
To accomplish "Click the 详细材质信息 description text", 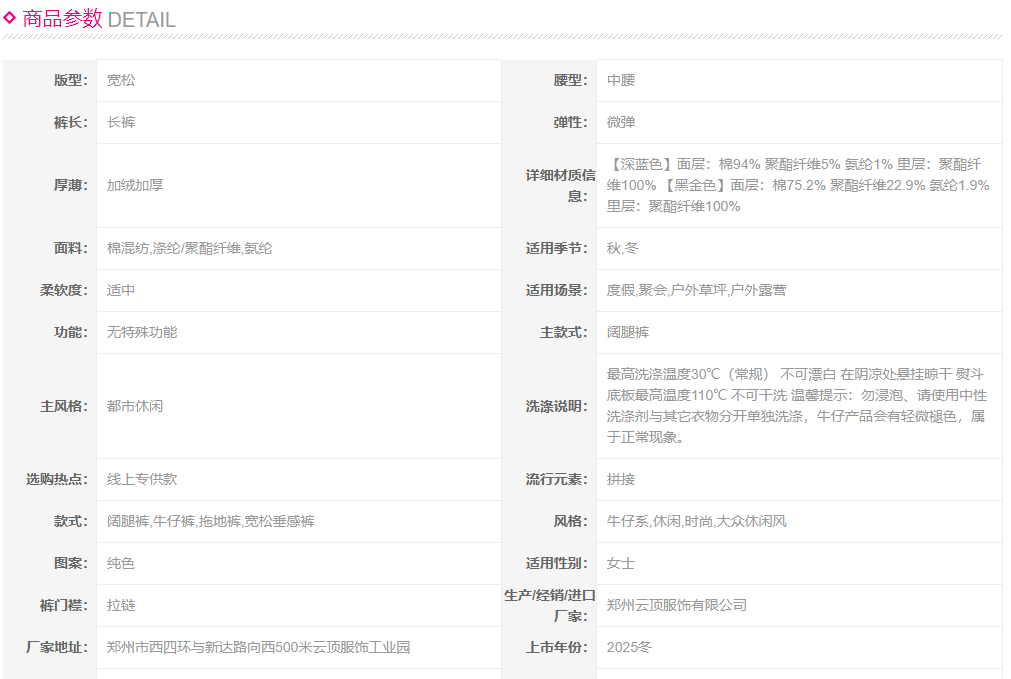I will click(797, 185).
